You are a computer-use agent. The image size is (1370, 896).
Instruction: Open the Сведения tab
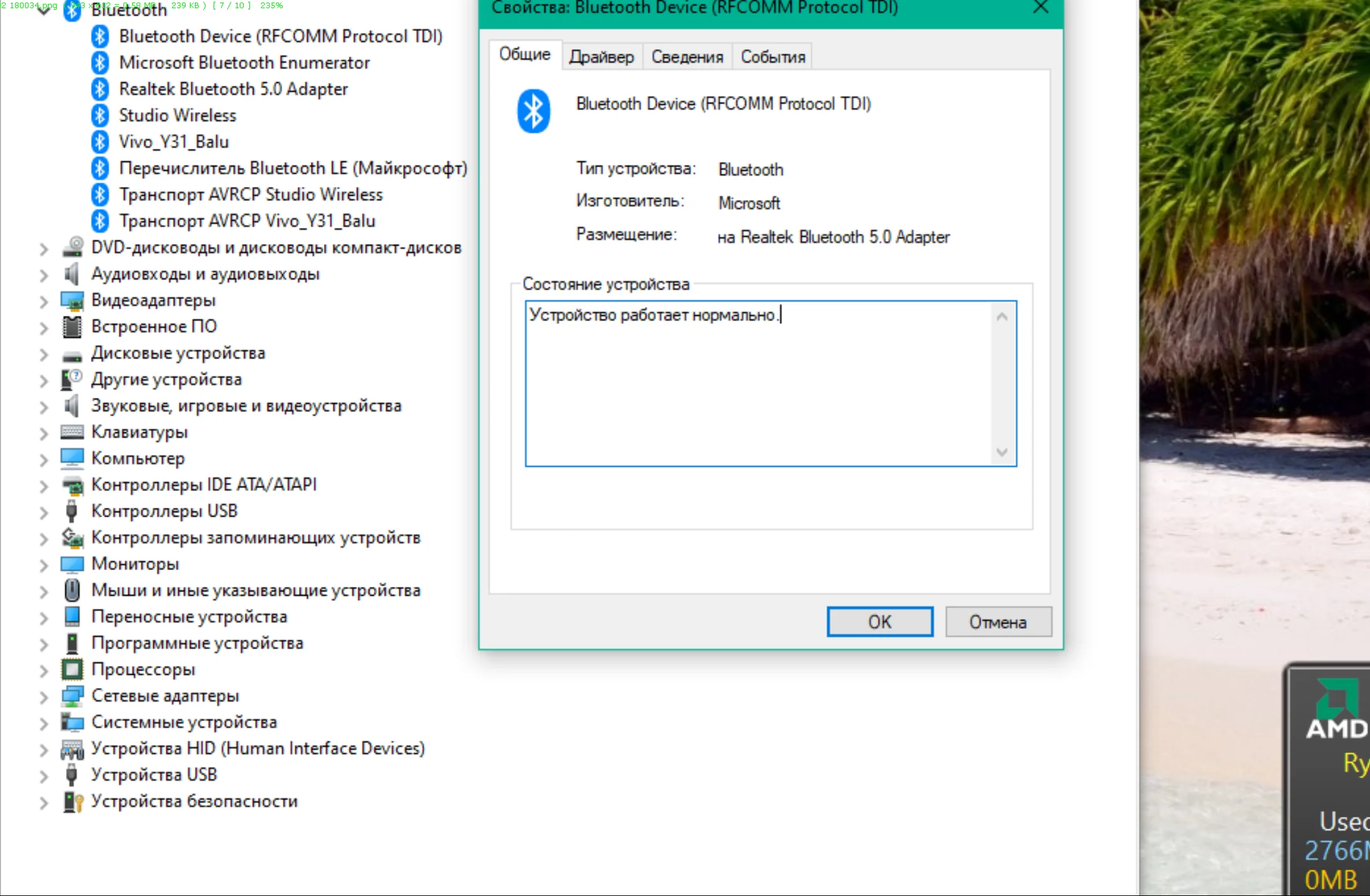tap(687, 57)
